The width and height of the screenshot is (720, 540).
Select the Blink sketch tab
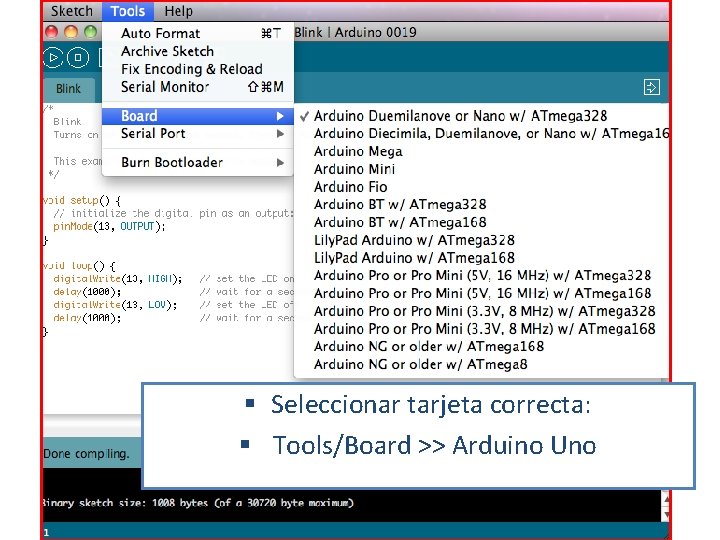coord(68,89)
